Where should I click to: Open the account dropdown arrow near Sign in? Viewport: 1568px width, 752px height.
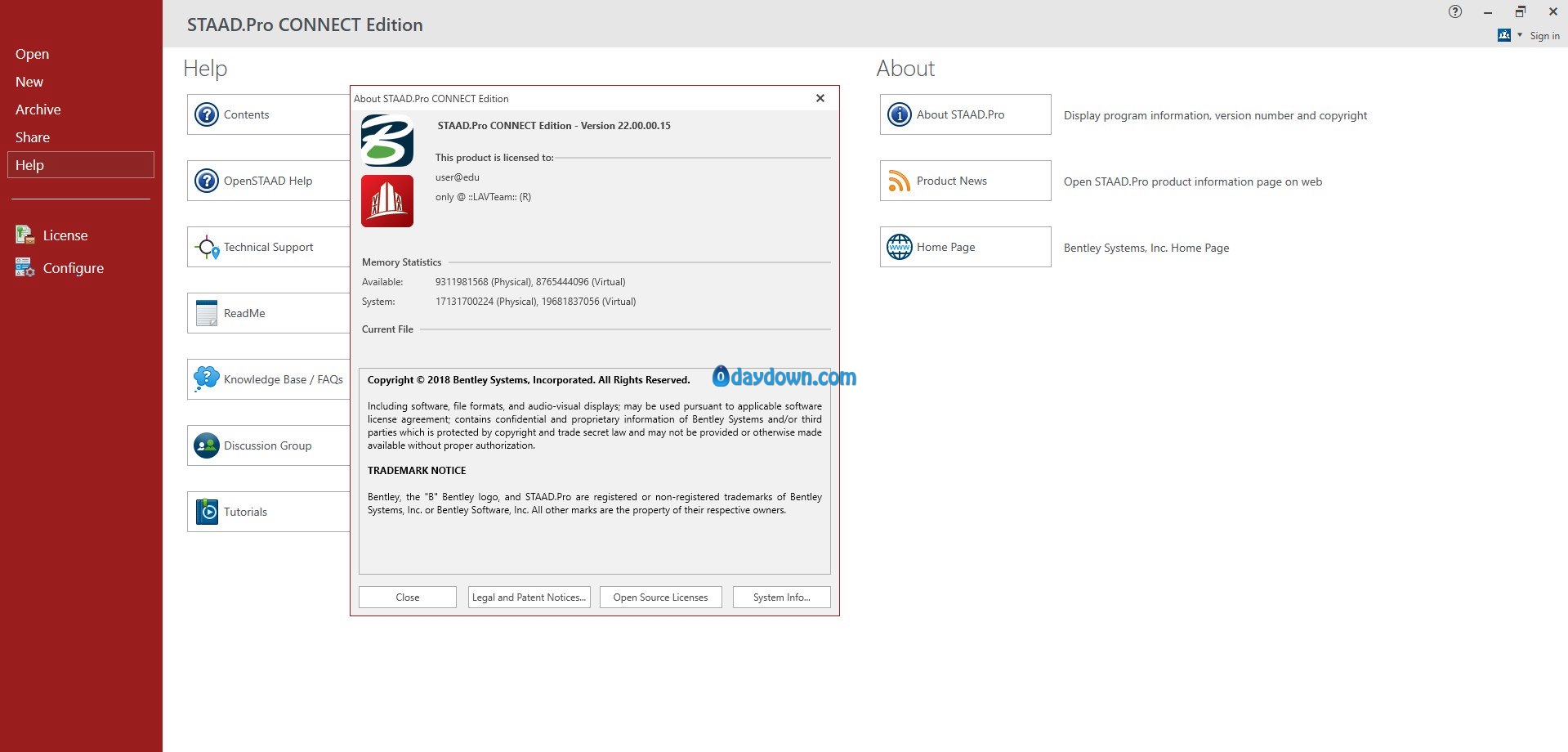(x=1520, y=35)
